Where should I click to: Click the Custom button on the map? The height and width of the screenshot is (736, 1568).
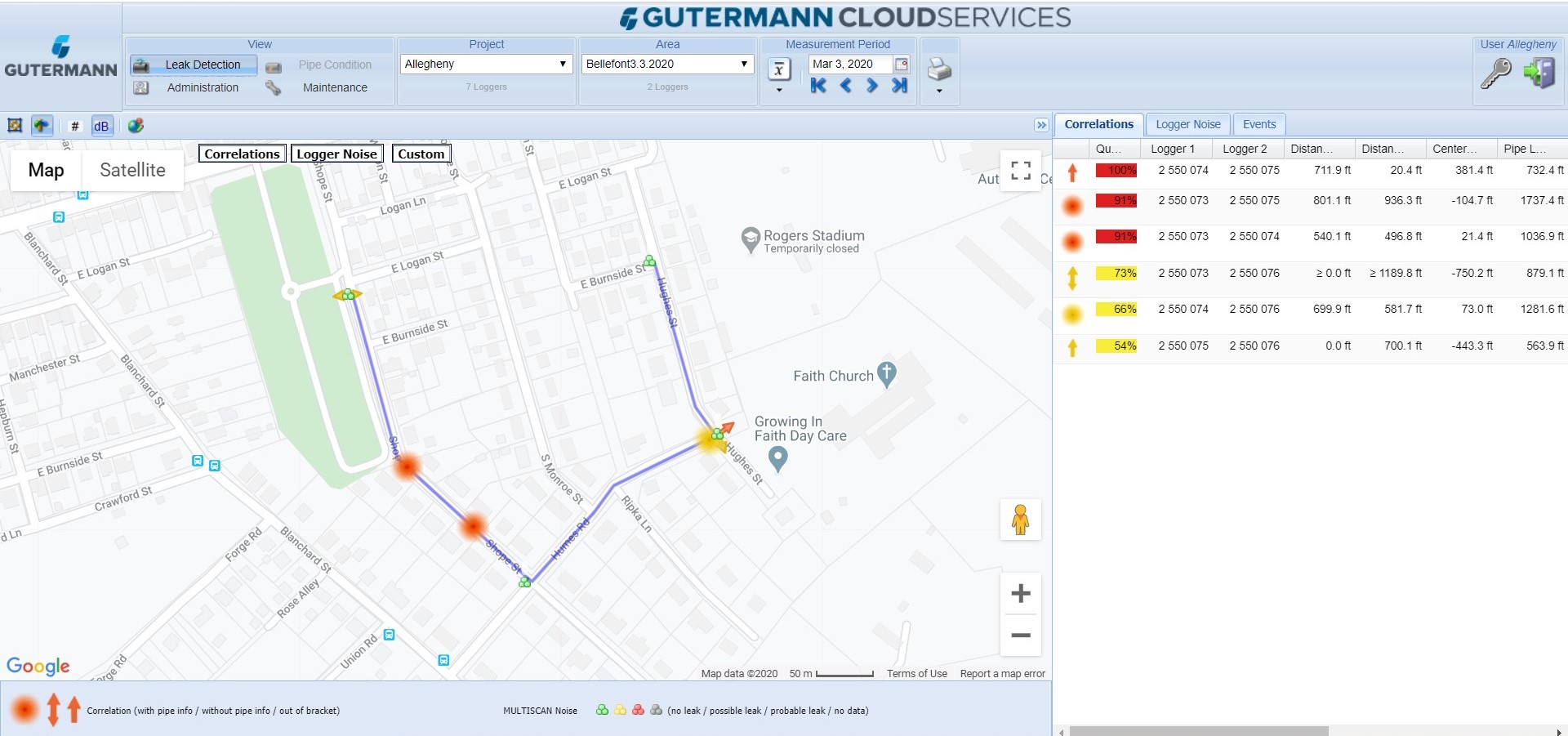pyautogui.click(x=421, y=154)
